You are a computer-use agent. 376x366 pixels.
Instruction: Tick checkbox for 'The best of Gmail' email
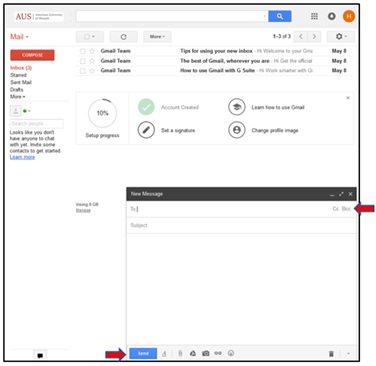click(83, 61)
